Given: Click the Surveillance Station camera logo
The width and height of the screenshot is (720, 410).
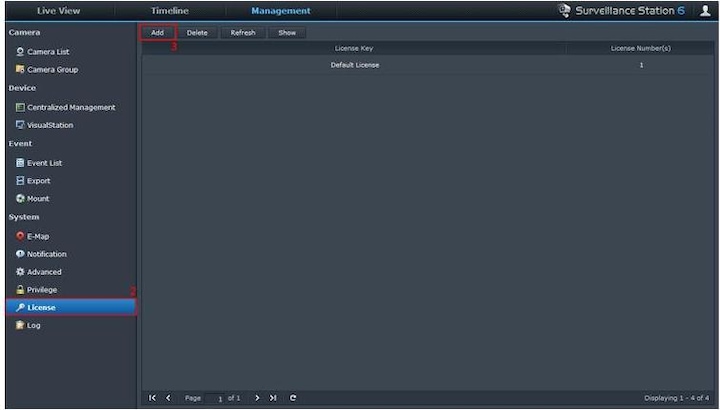Looking at the screenshot, I should pyautogui.click(x=564, y=11).
